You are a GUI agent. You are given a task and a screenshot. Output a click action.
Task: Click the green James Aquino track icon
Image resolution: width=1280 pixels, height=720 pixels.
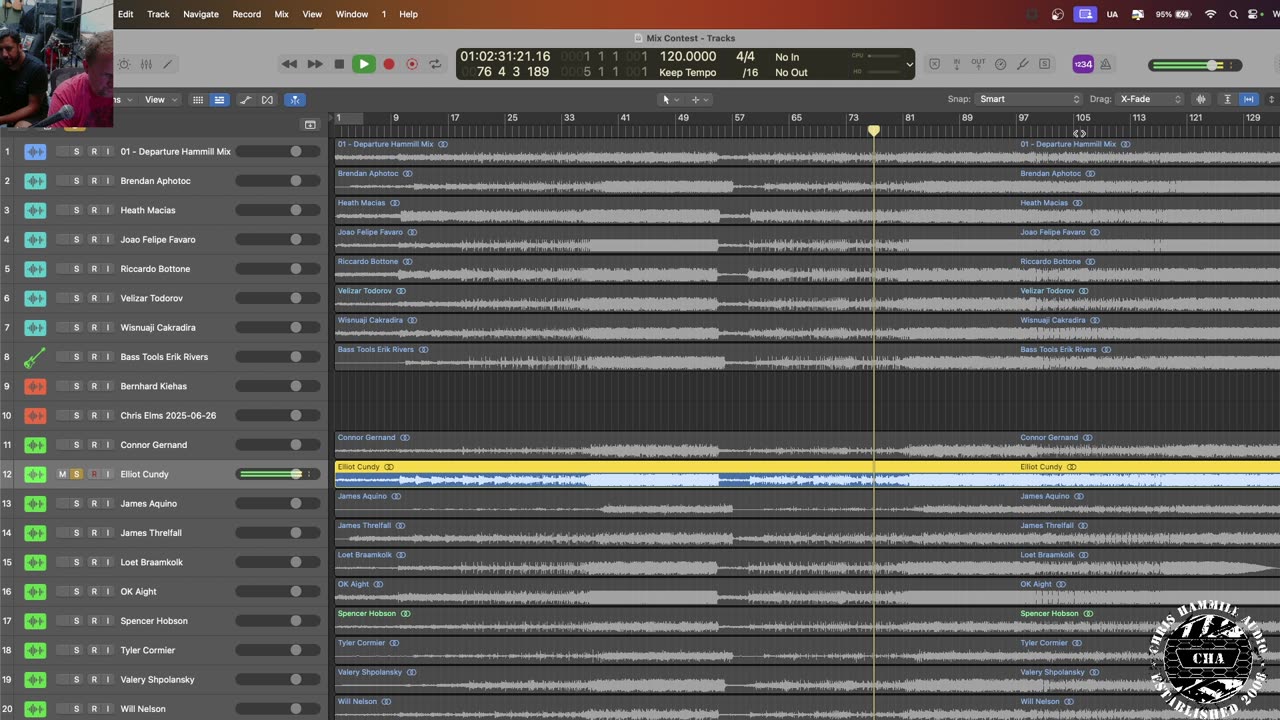pos(35,503)
